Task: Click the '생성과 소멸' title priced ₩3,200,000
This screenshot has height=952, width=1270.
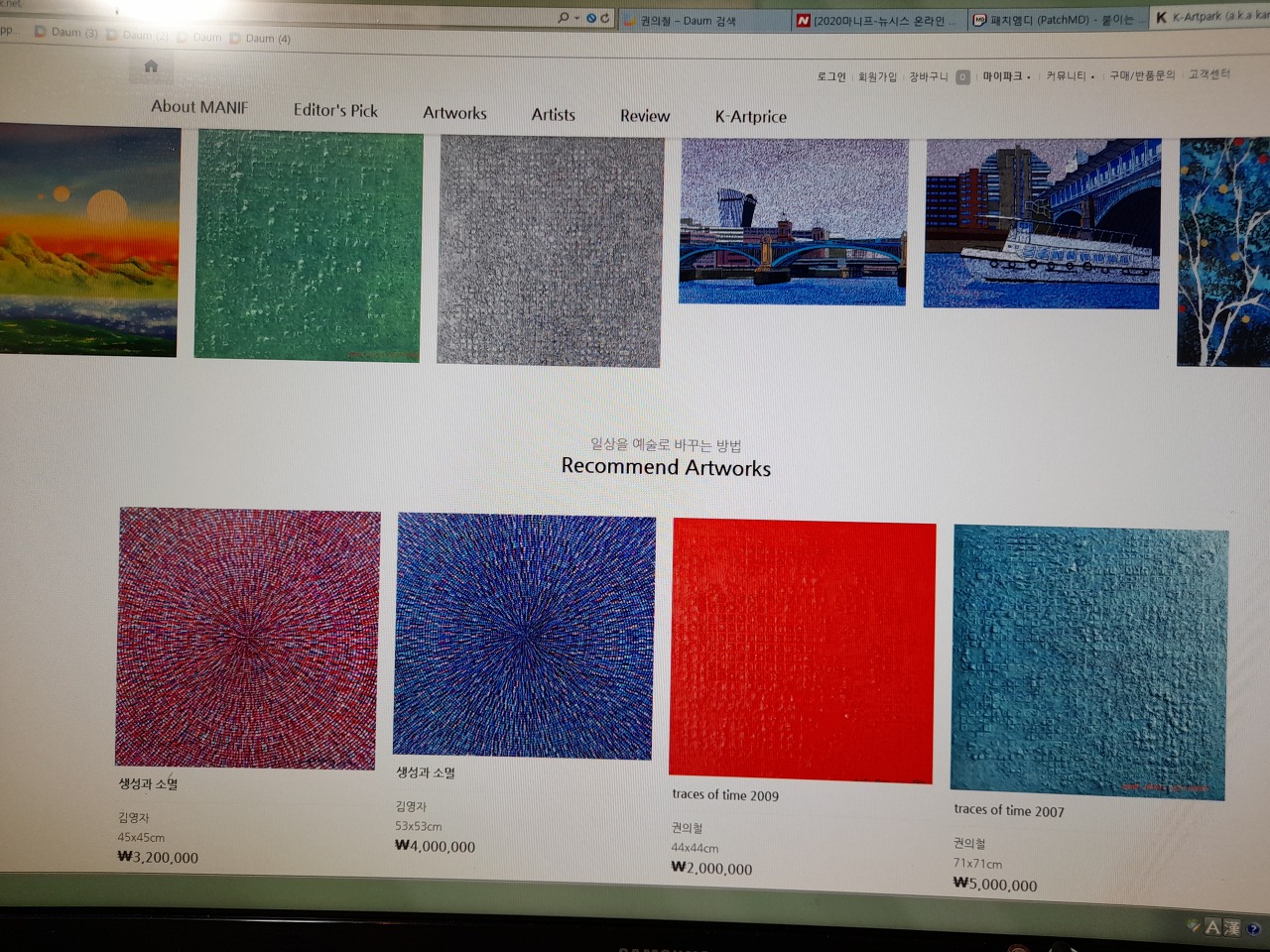Action: (148, 783)
